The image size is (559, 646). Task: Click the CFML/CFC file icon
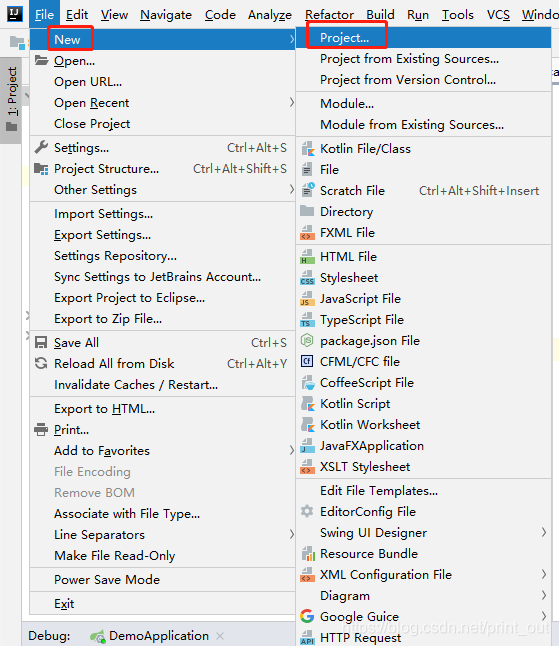[x=307, y=361]
